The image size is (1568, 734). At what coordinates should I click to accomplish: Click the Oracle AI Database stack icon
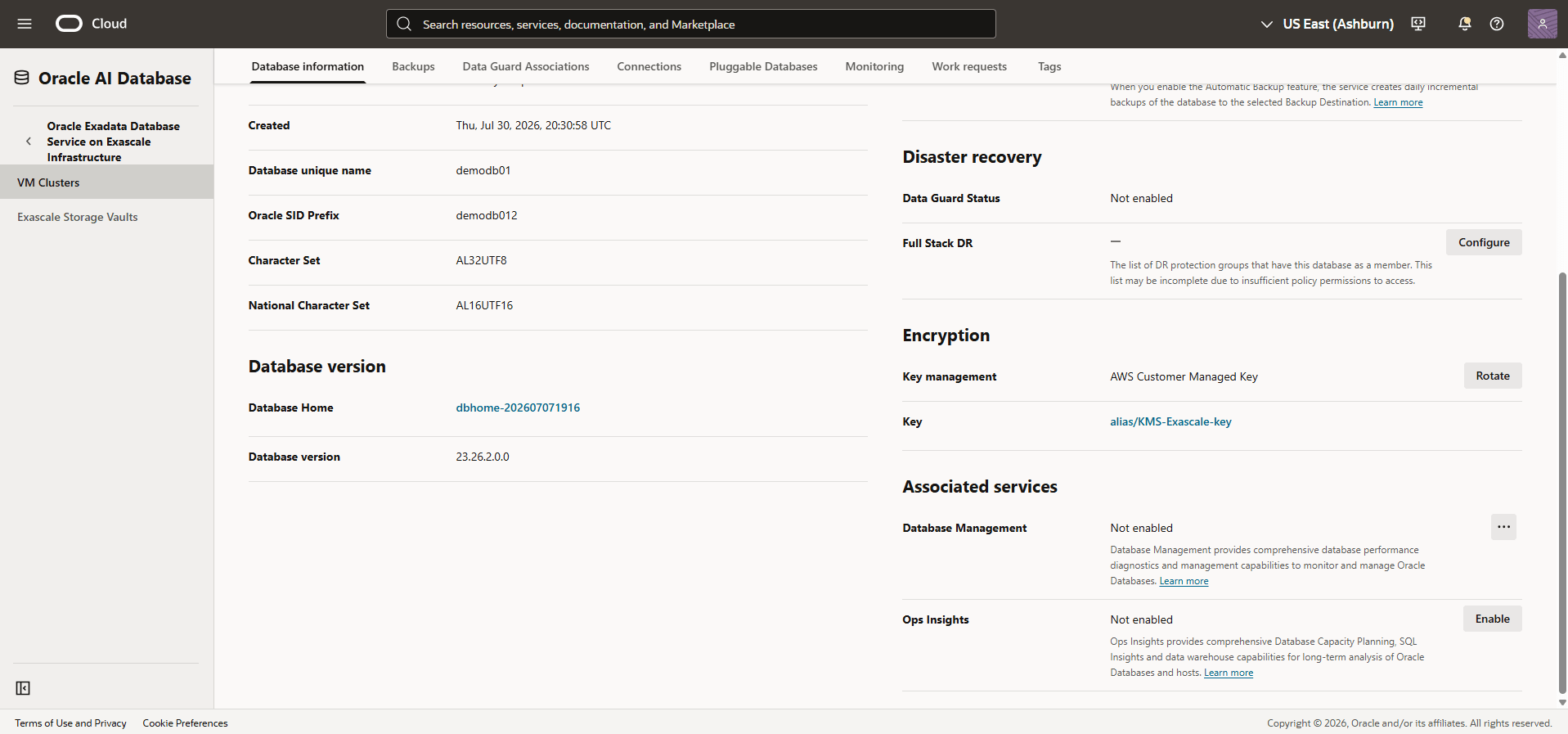(x=22, y=78)
